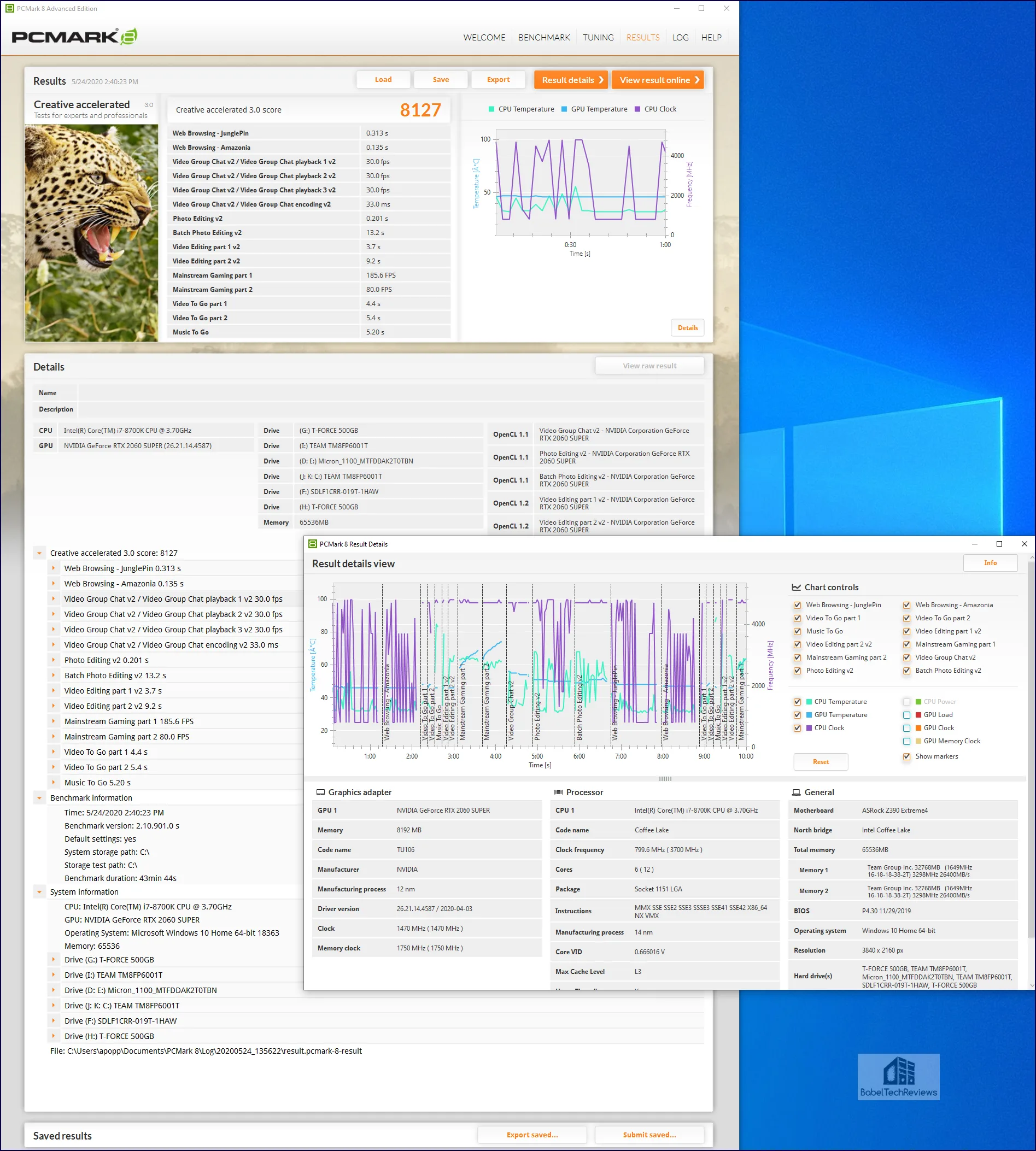Collapse the Creative accelerated 3.0 score tree node
Screen dimensions: 1036x1151
point(39,553)
